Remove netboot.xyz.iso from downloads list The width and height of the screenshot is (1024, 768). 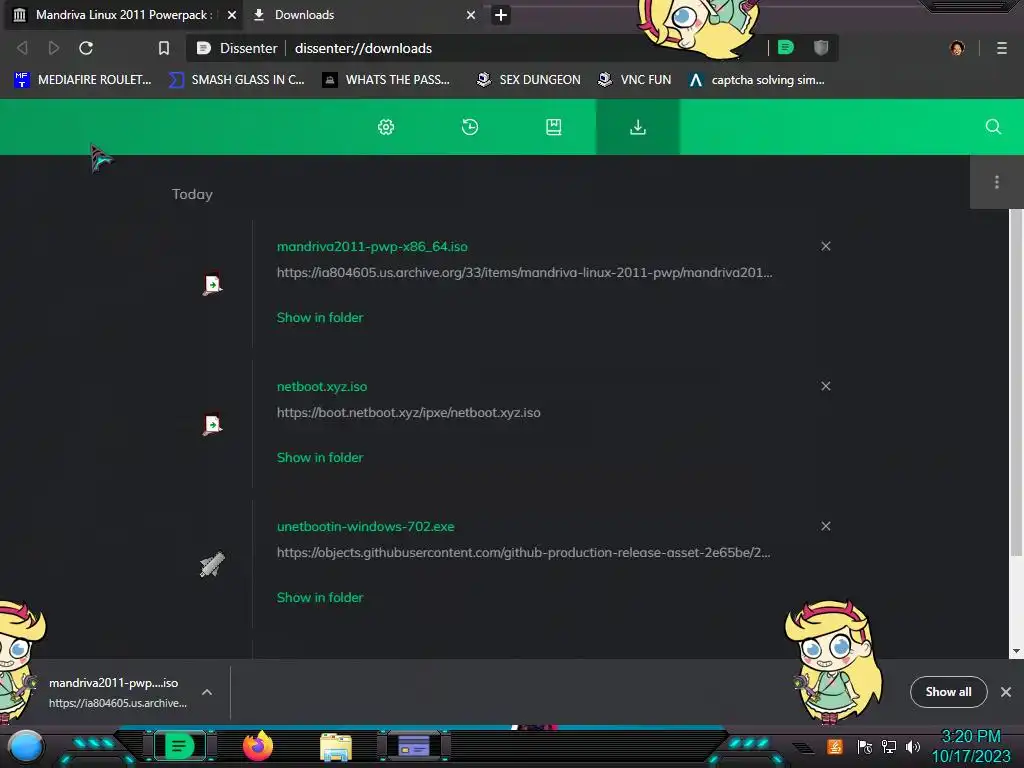[825, 386]
